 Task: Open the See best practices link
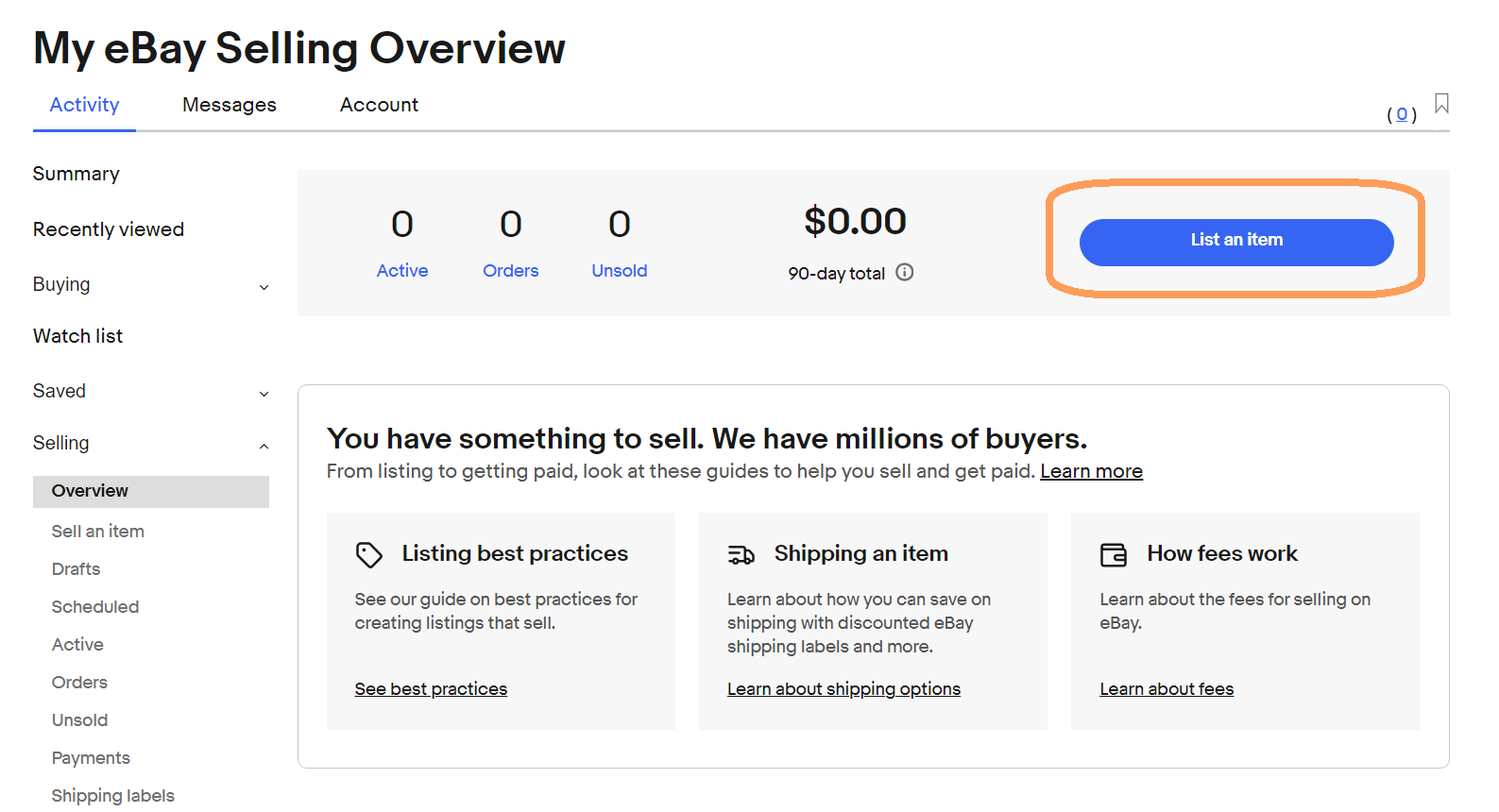[431, 689]
